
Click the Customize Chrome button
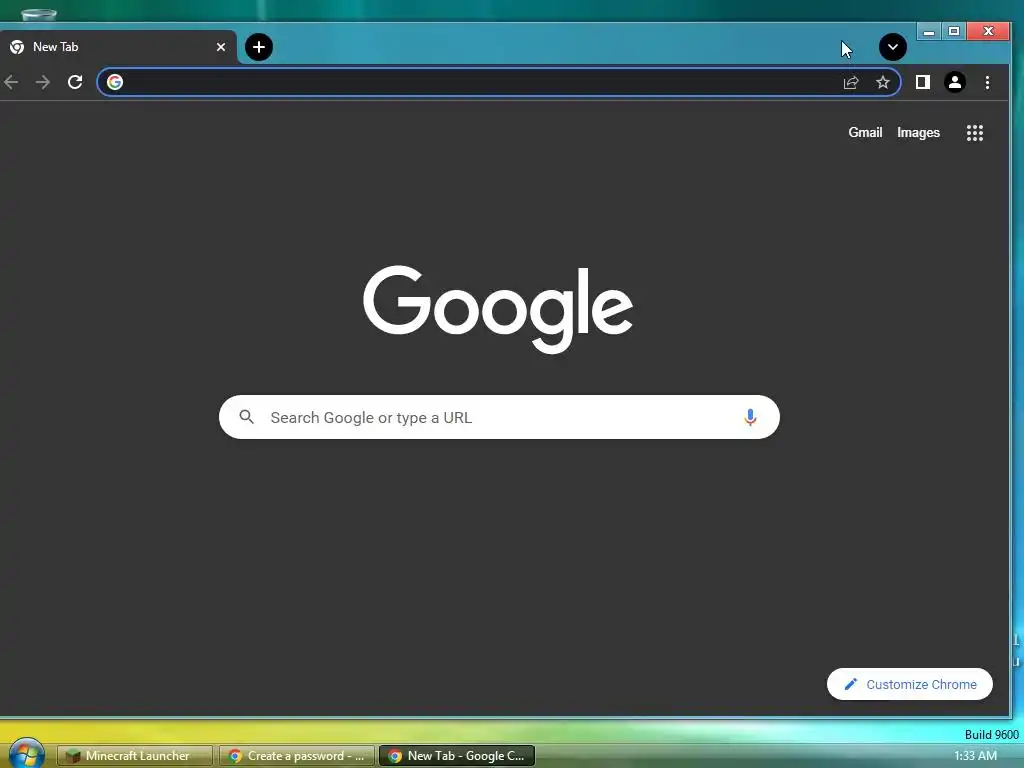pos(910,684)
